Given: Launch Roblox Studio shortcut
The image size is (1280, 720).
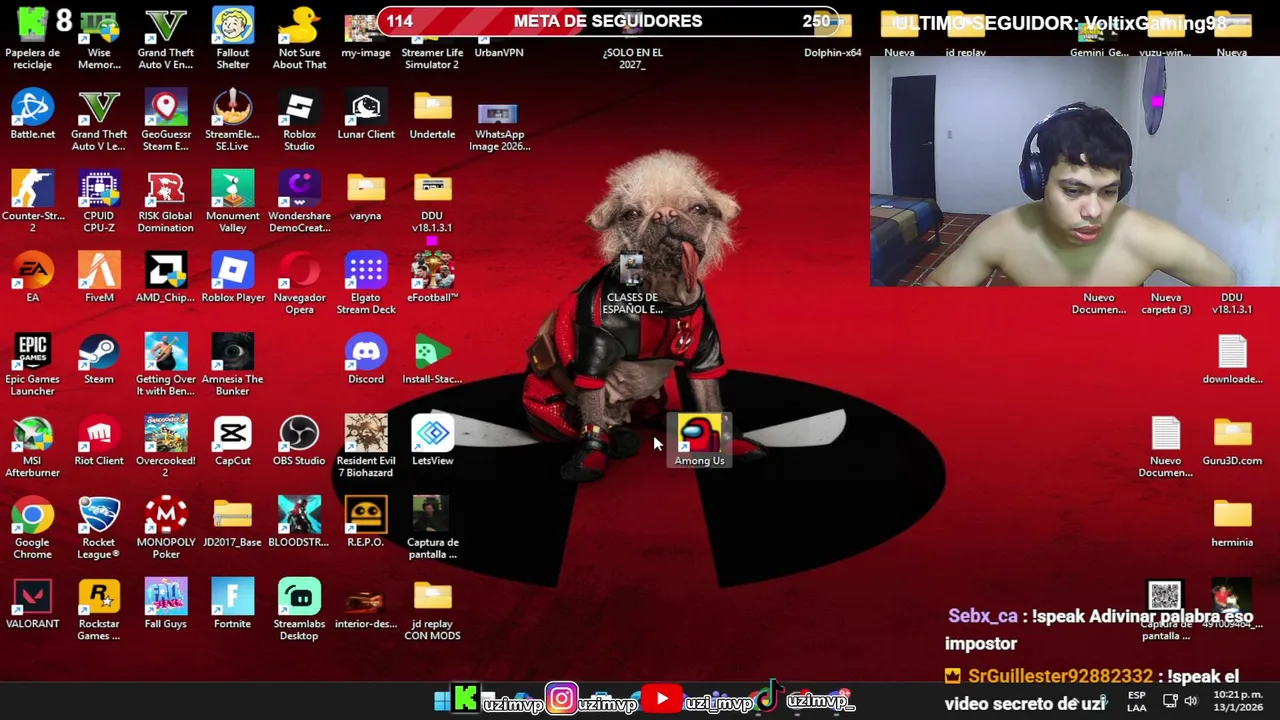Looking at the screenshot, I should (299, 120).
